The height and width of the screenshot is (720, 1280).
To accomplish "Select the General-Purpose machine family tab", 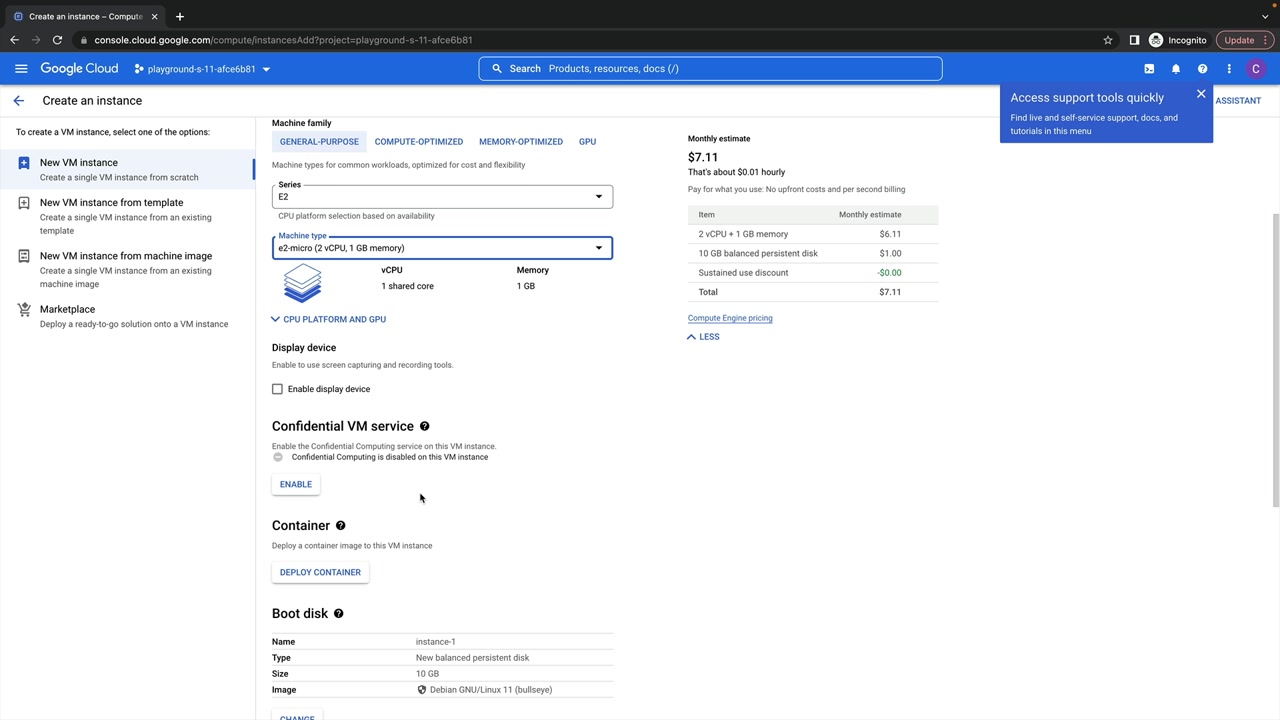I will pyautogui.click(x=319, y=142).
